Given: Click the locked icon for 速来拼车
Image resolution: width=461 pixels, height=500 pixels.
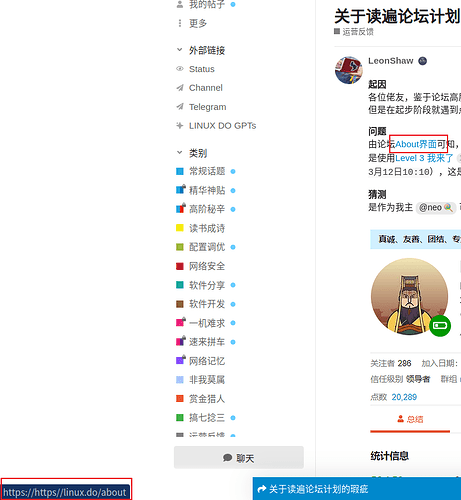Looking at the screenshot, I should click(180, 341).
